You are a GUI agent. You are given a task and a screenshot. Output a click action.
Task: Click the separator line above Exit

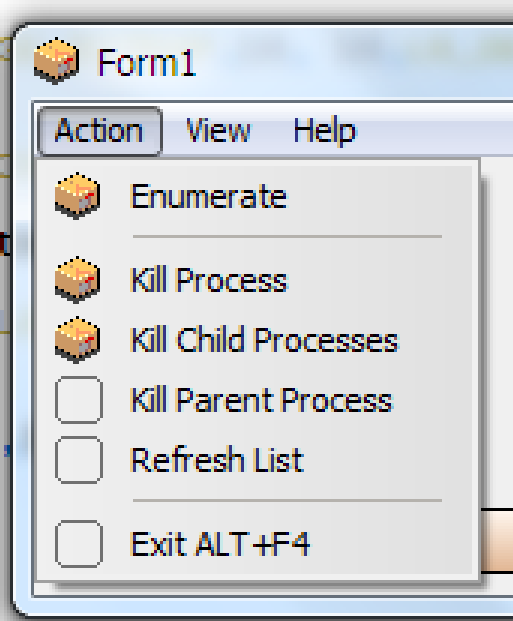[x=287, y=501]
